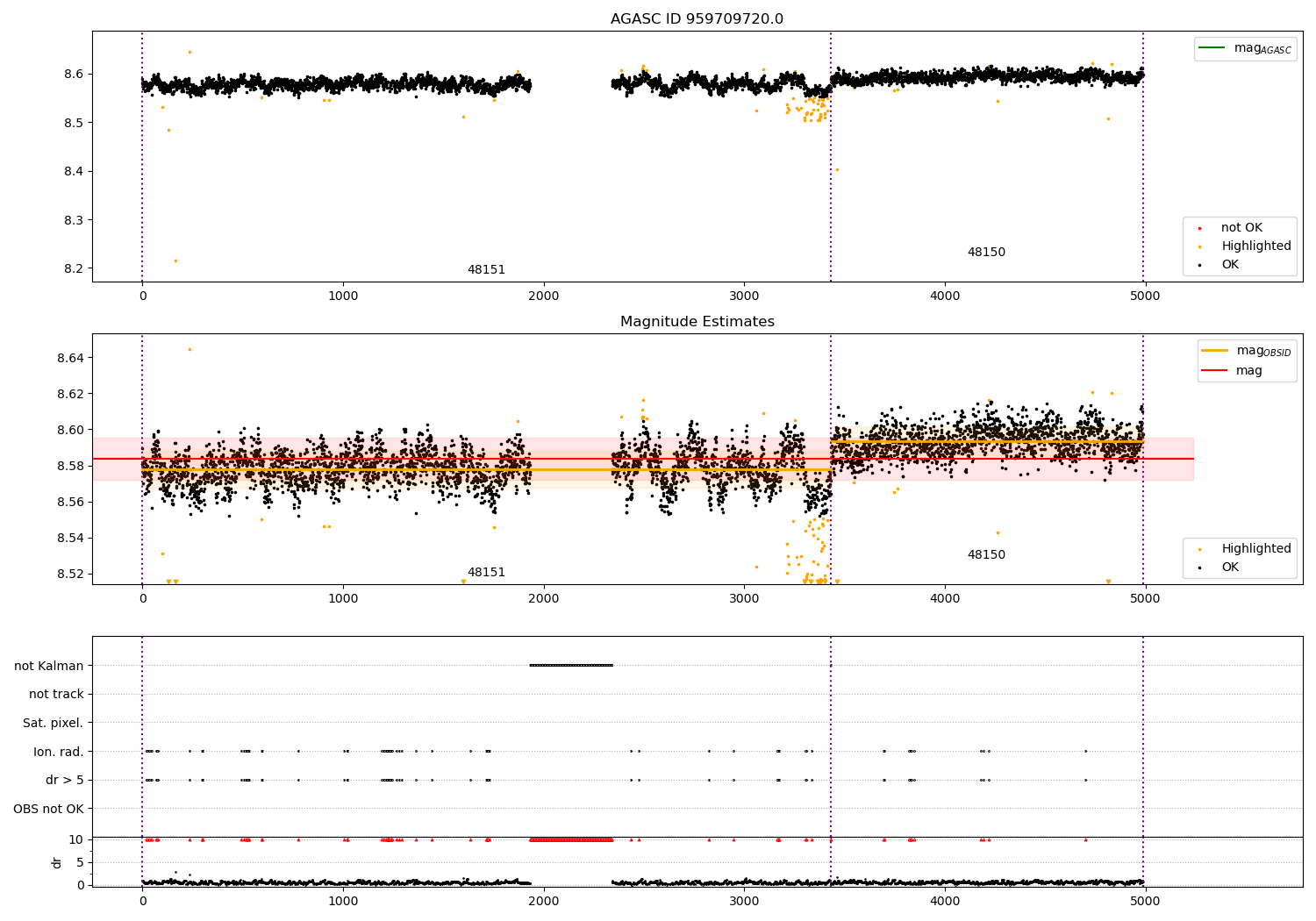The height and width of the screenshot is (921, 1316).
Task: Click the 10 tick label on the dr axis
Action: click(75, 839)
